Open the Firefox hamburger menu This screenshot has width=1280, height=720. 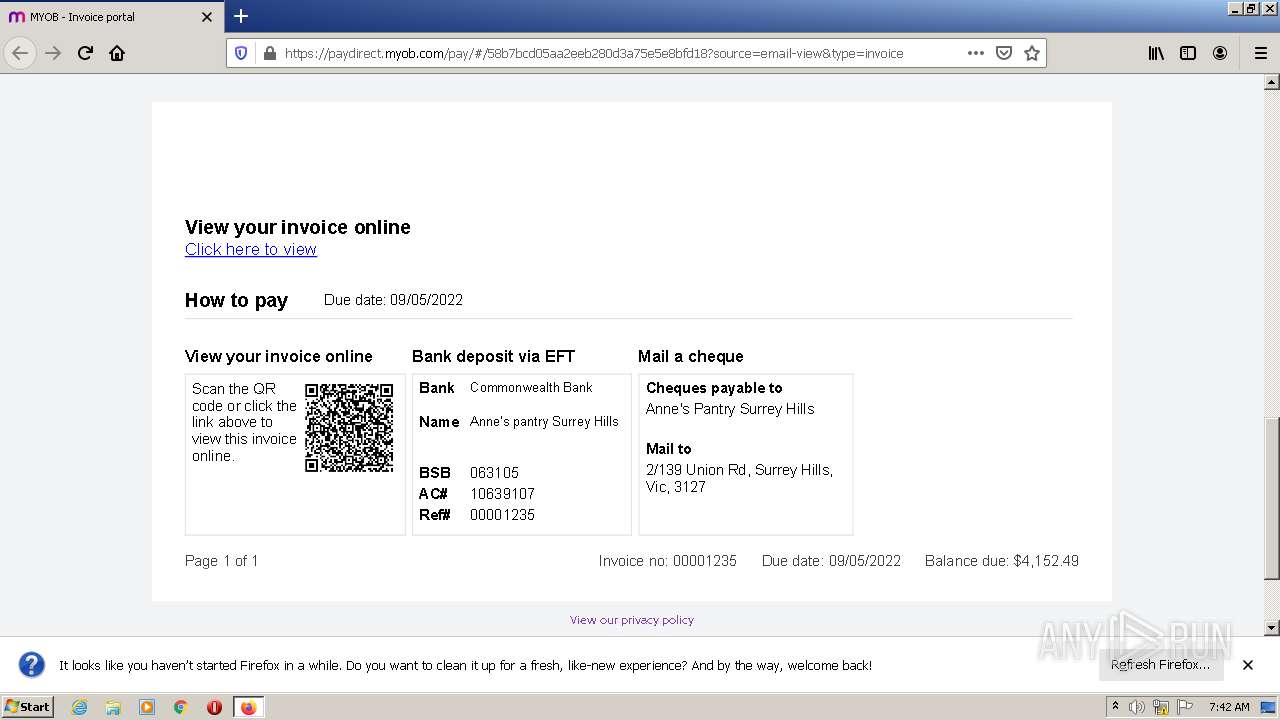1260,53
